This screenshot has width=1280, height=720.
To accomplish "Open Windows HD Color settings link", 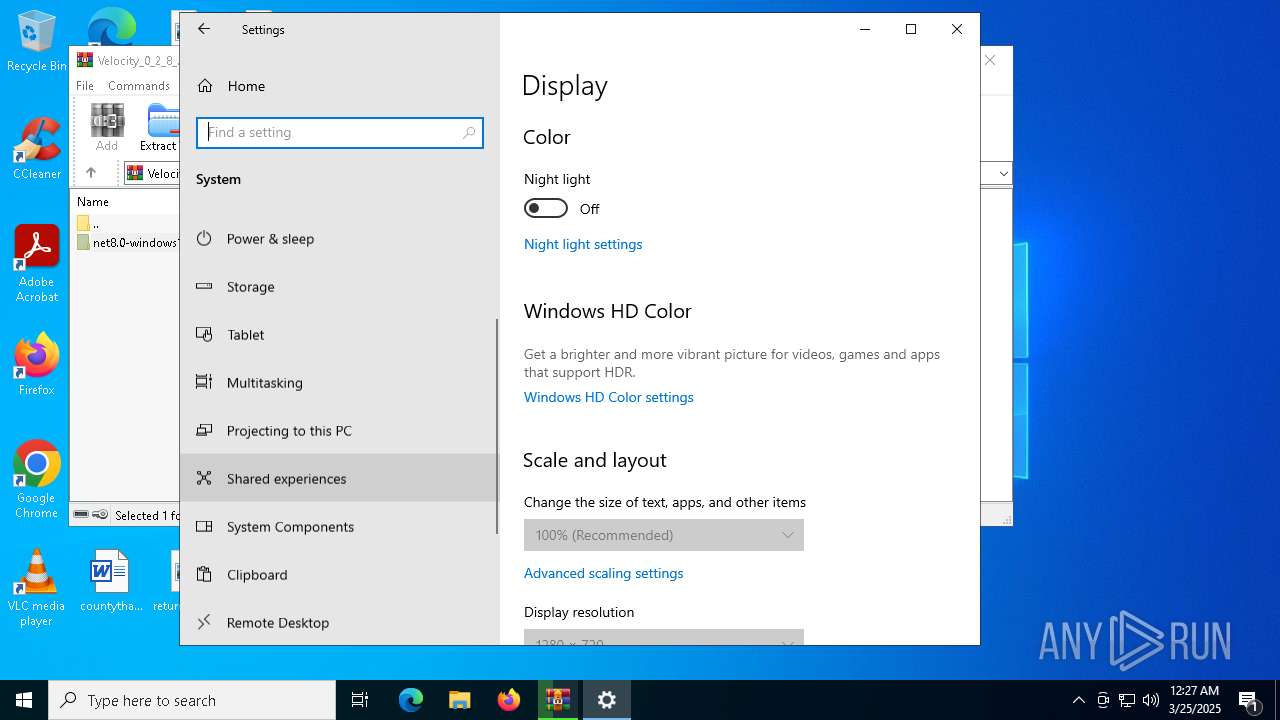I will (608, 397).
